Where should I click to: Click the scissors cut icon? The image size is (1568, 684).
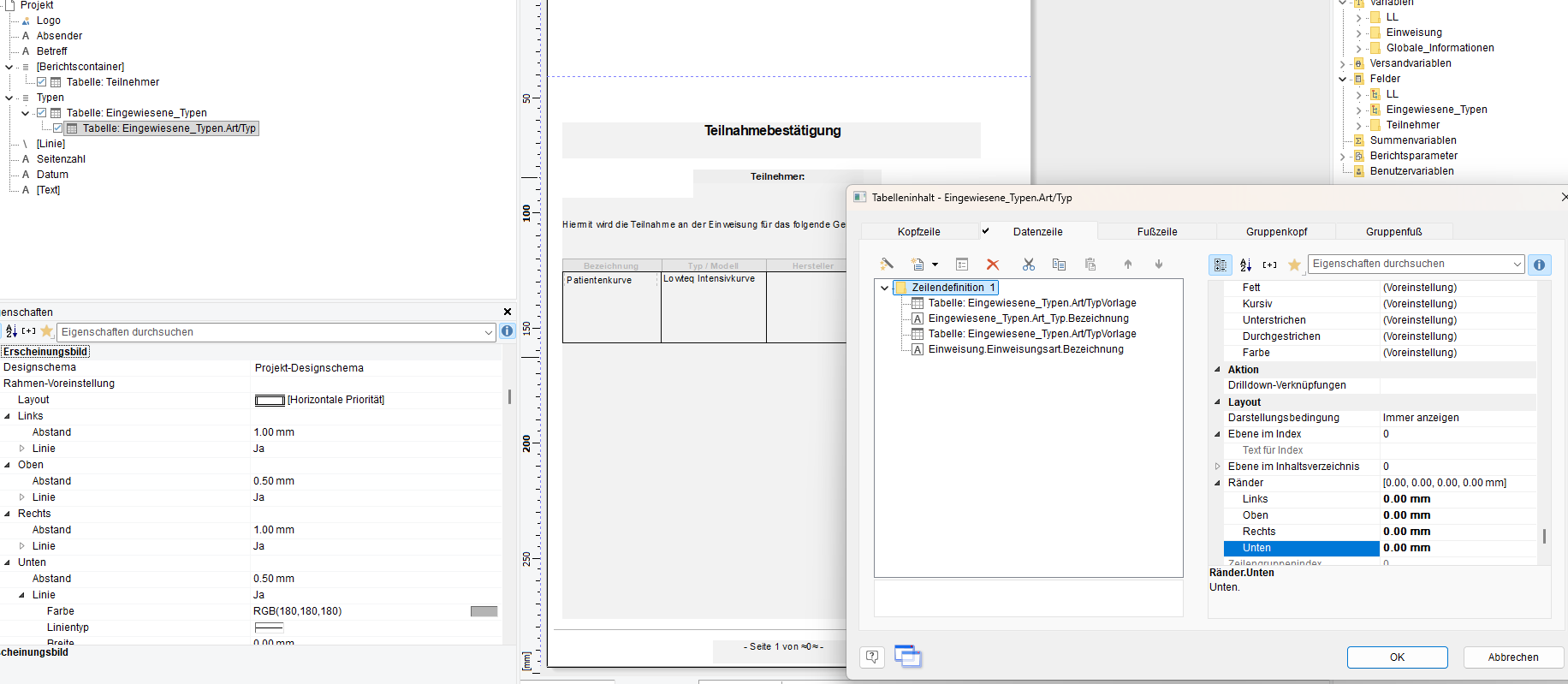[x=1028, y=265]
